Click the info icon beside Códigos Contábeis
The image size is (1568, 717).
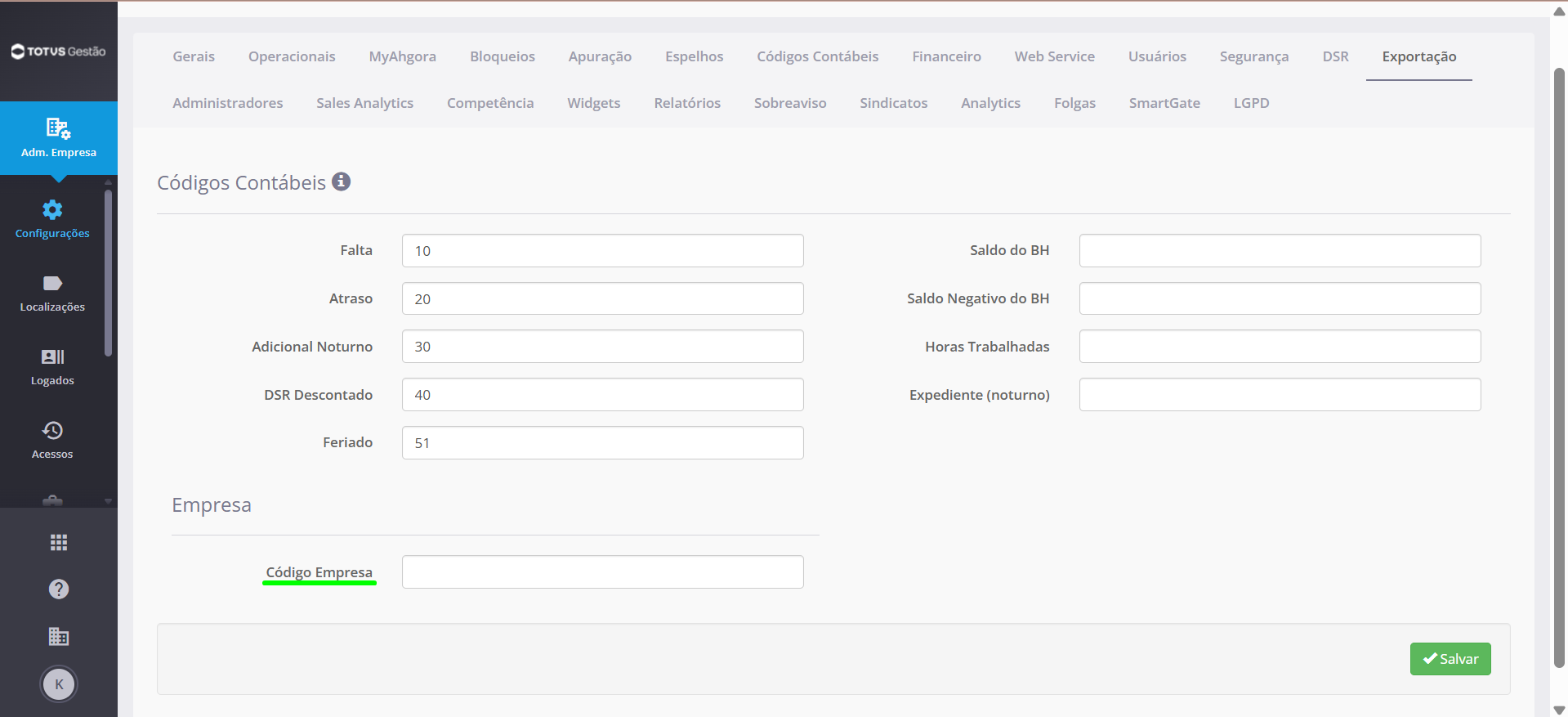pos(341,181)
